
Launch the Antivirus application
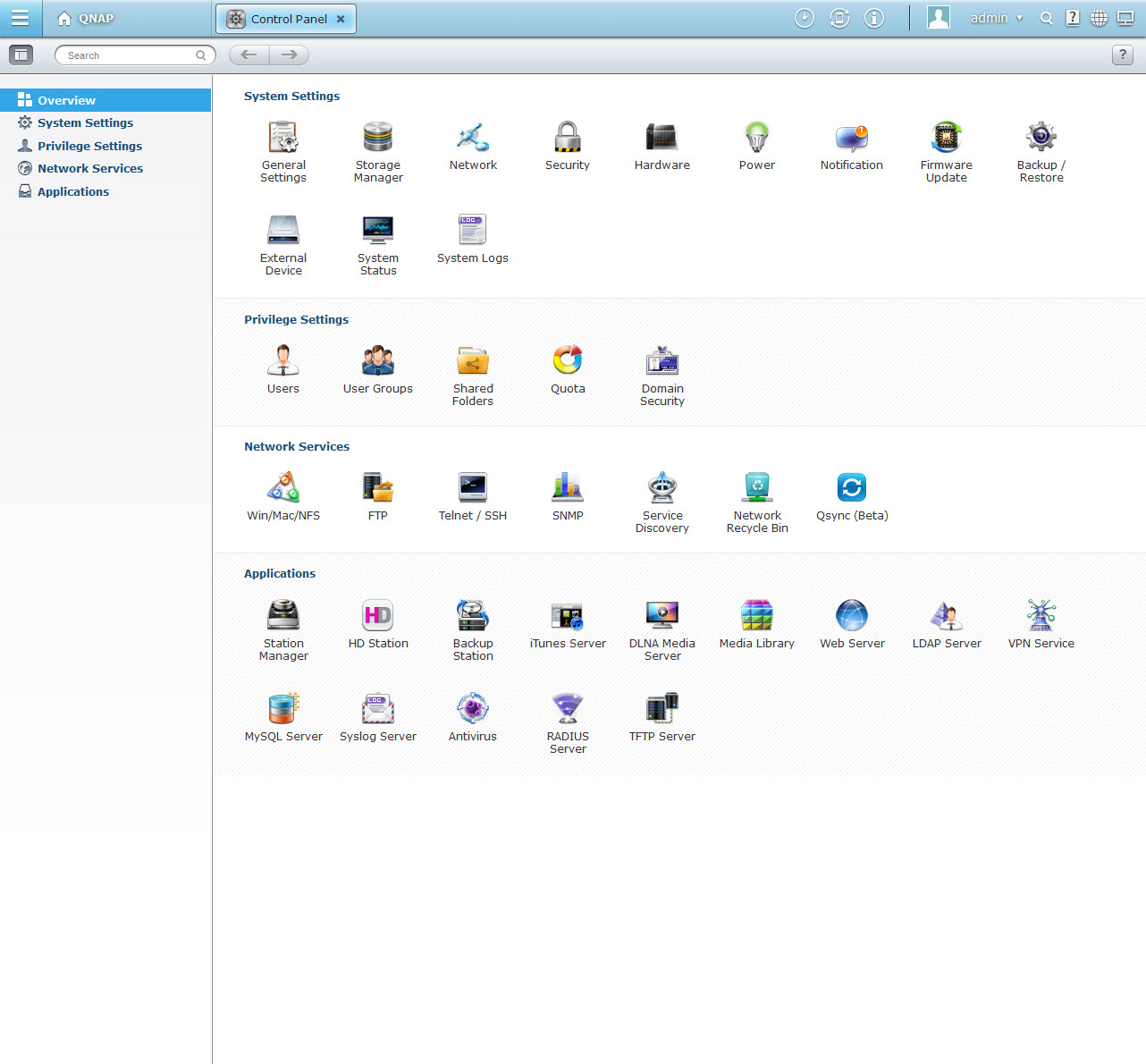pyautogui.click(x=472, y=709)
